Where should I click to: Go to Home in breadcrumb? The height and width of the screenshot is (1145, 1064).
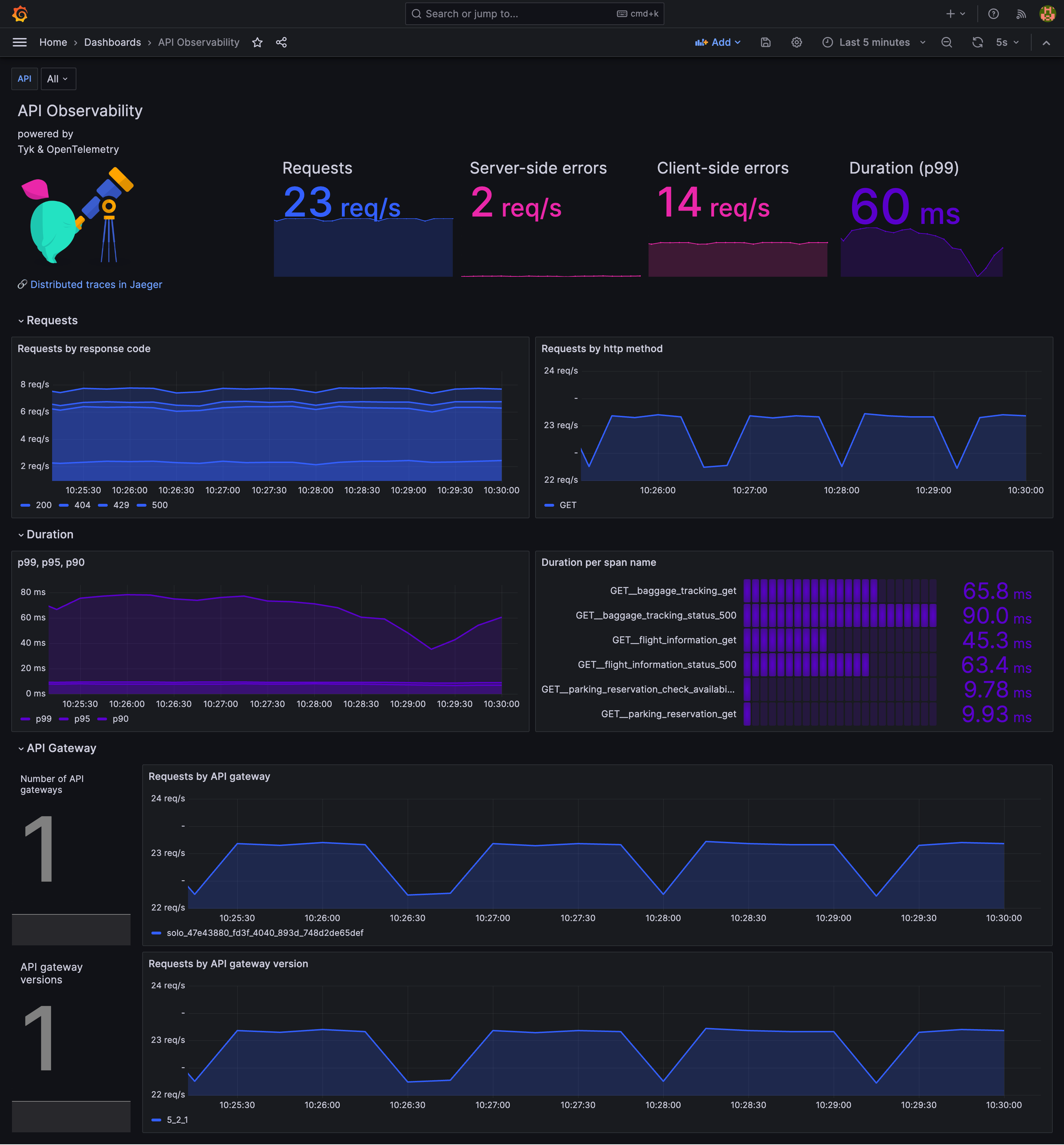click(x=53, y=43)
